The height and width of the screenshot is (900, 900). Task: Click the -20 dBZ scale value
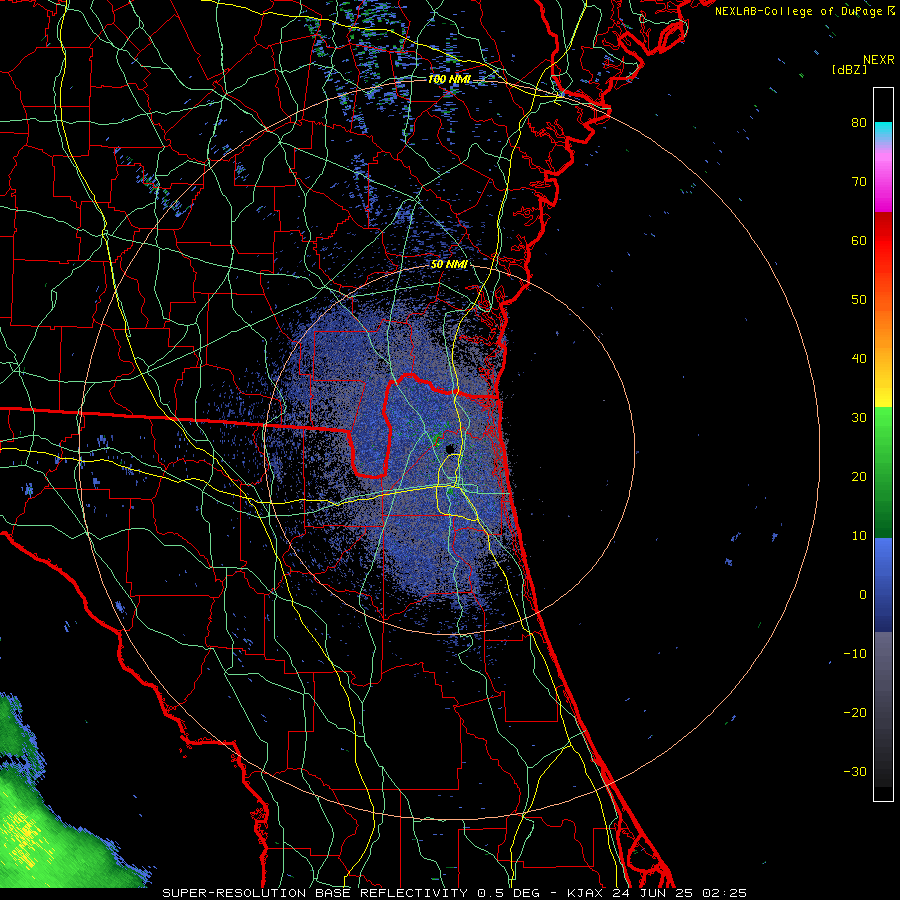pos(855,713)
